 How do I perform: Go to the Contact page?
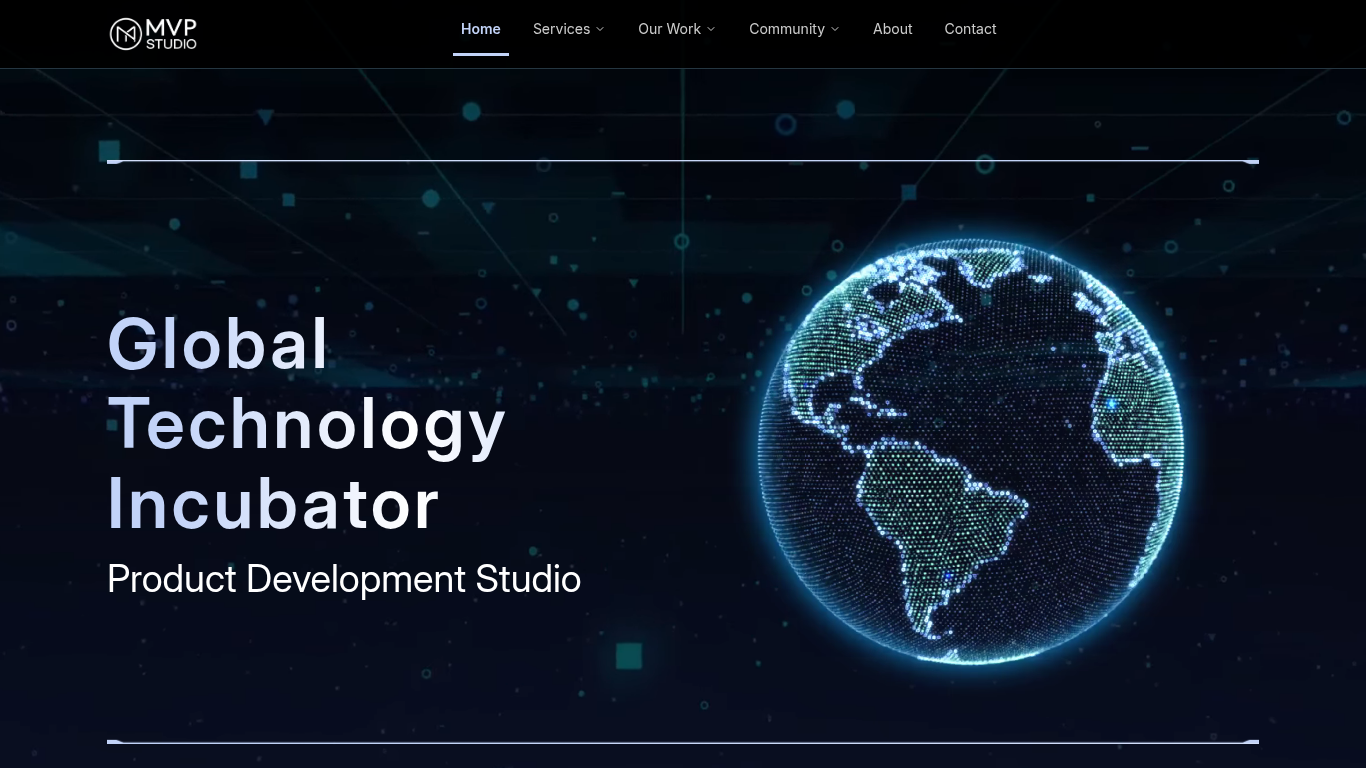pos(970,29)
